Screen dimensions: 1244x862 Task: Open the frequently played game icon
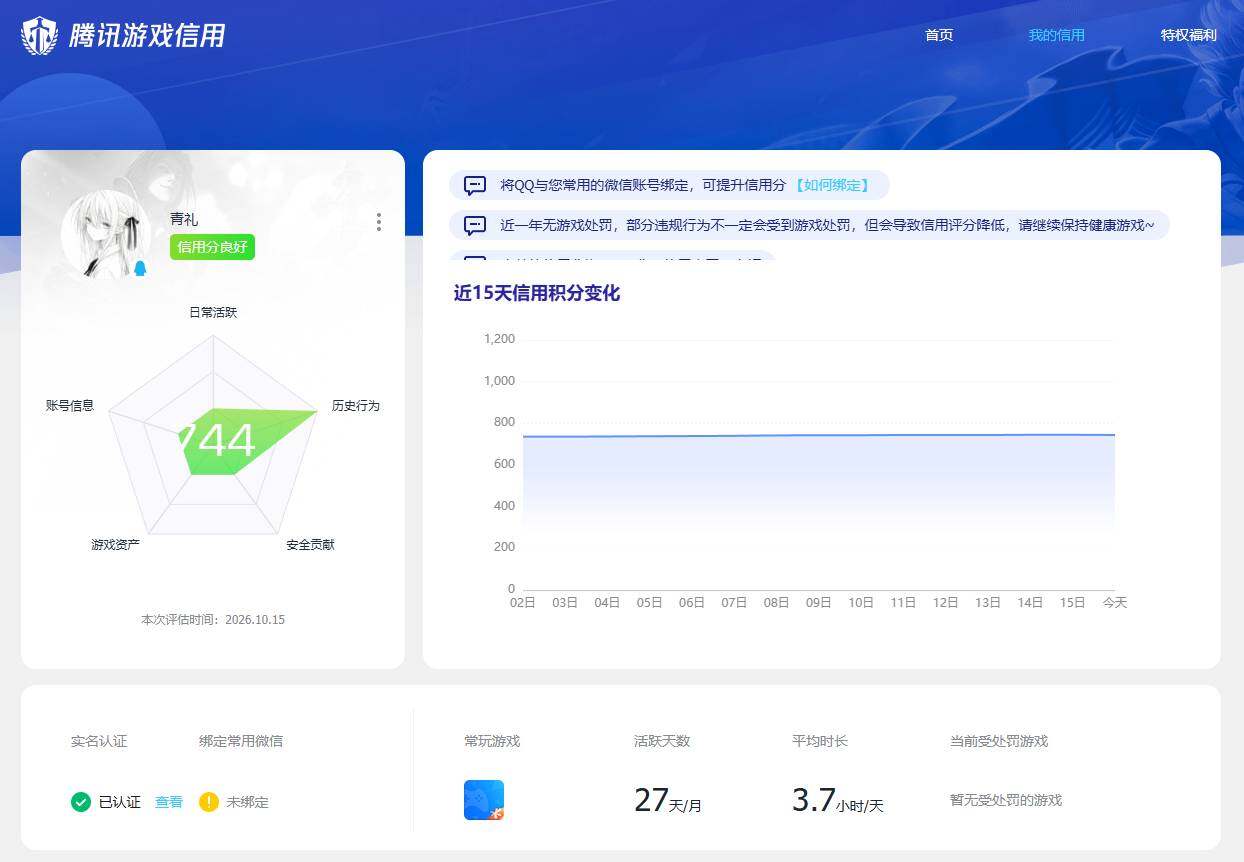pos(484,800)
